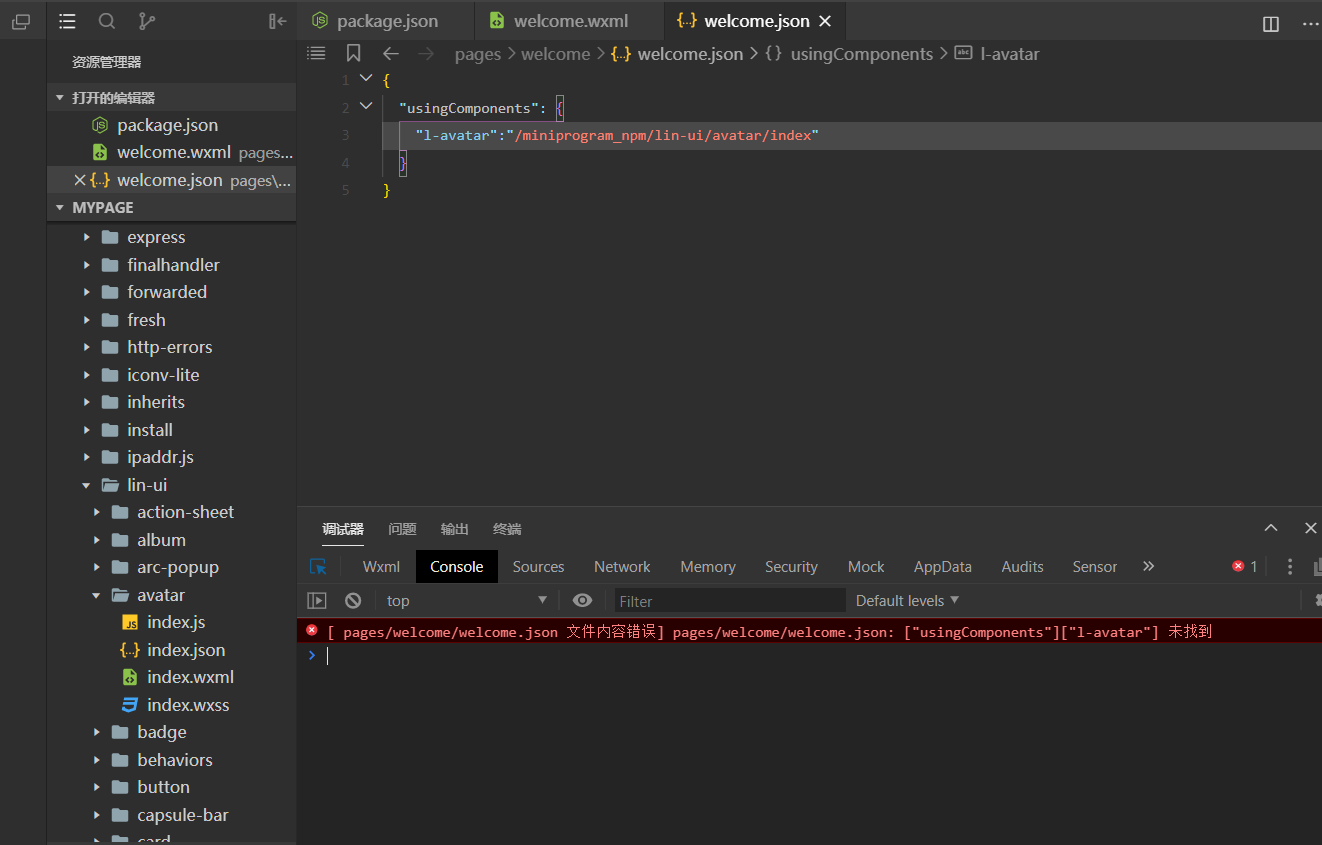Fold line 2 usingComponents block
This screenshot has height=845, width=1322.
[366, 106]
